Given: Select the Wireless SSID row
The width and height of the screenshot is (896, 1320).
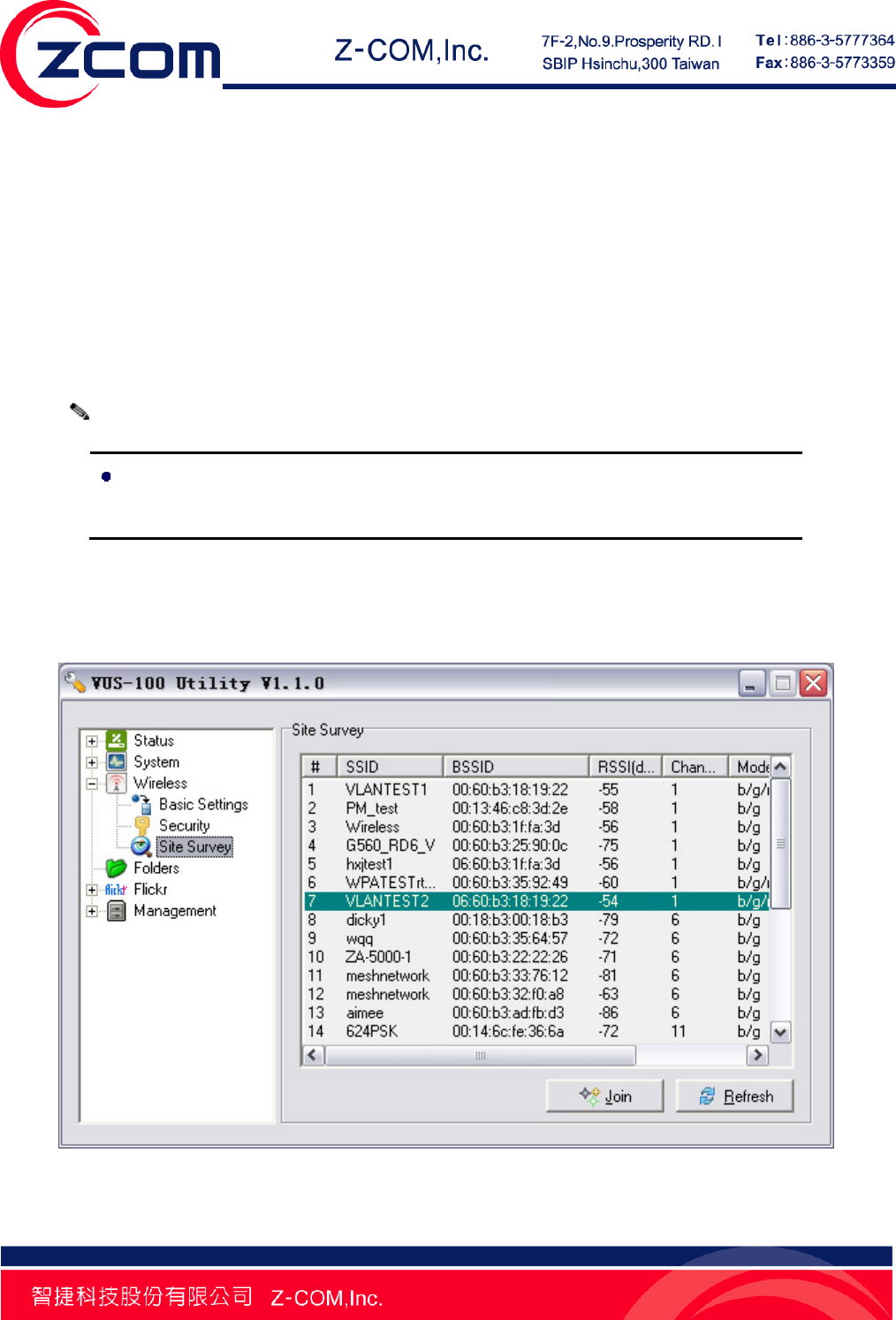Looking at the screenshot, I should click(x=536, y=826).
